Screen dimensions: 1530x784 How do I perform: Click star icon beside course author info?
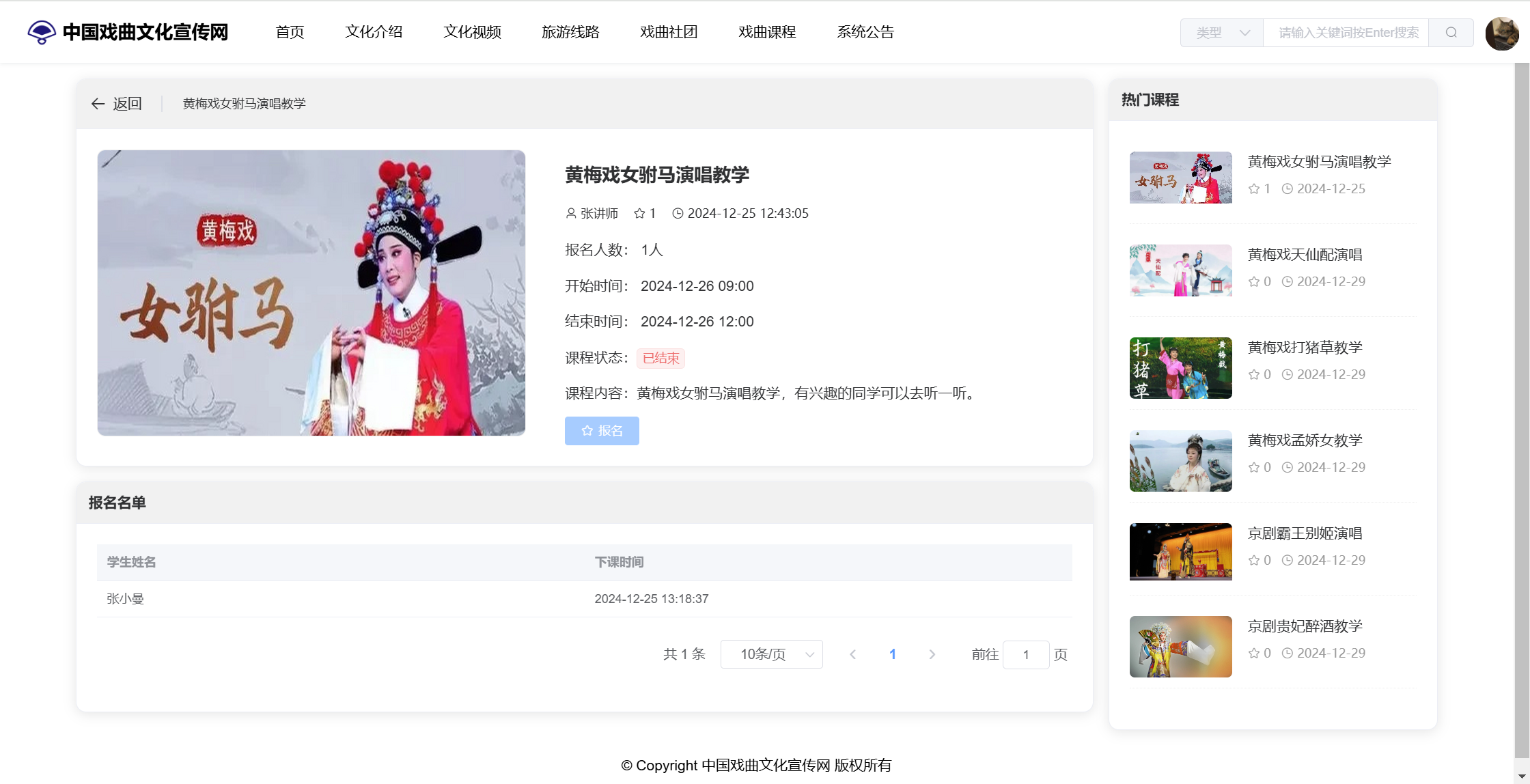tap(639, 214)
